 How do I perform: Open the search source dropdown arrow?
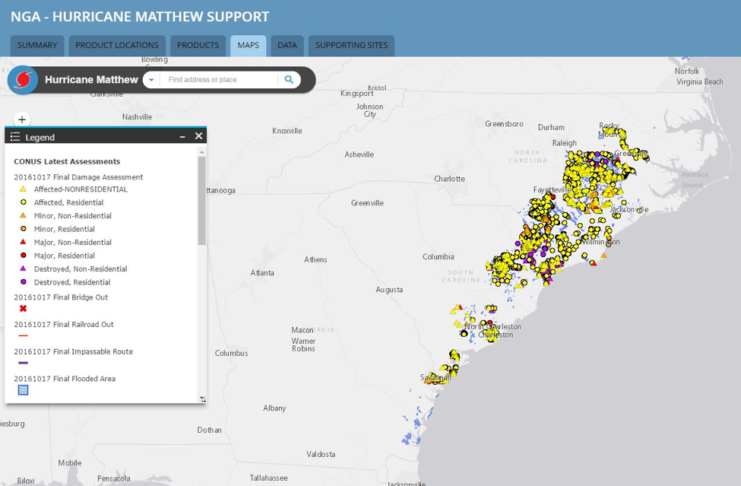(x=150, y=80)
